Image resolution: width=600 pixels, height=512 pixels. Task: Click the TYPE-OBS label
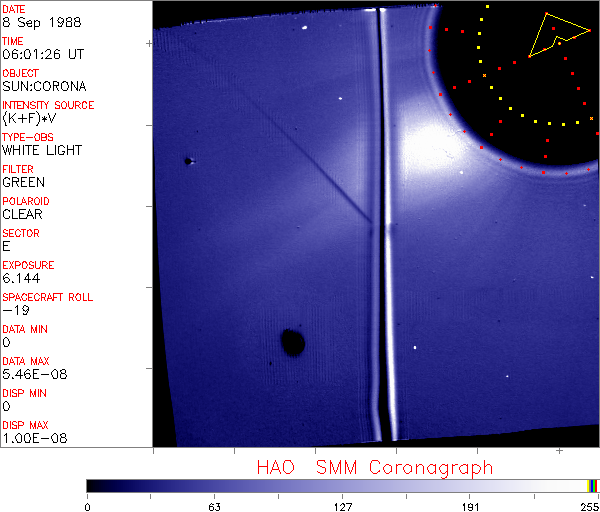[28, 137]
